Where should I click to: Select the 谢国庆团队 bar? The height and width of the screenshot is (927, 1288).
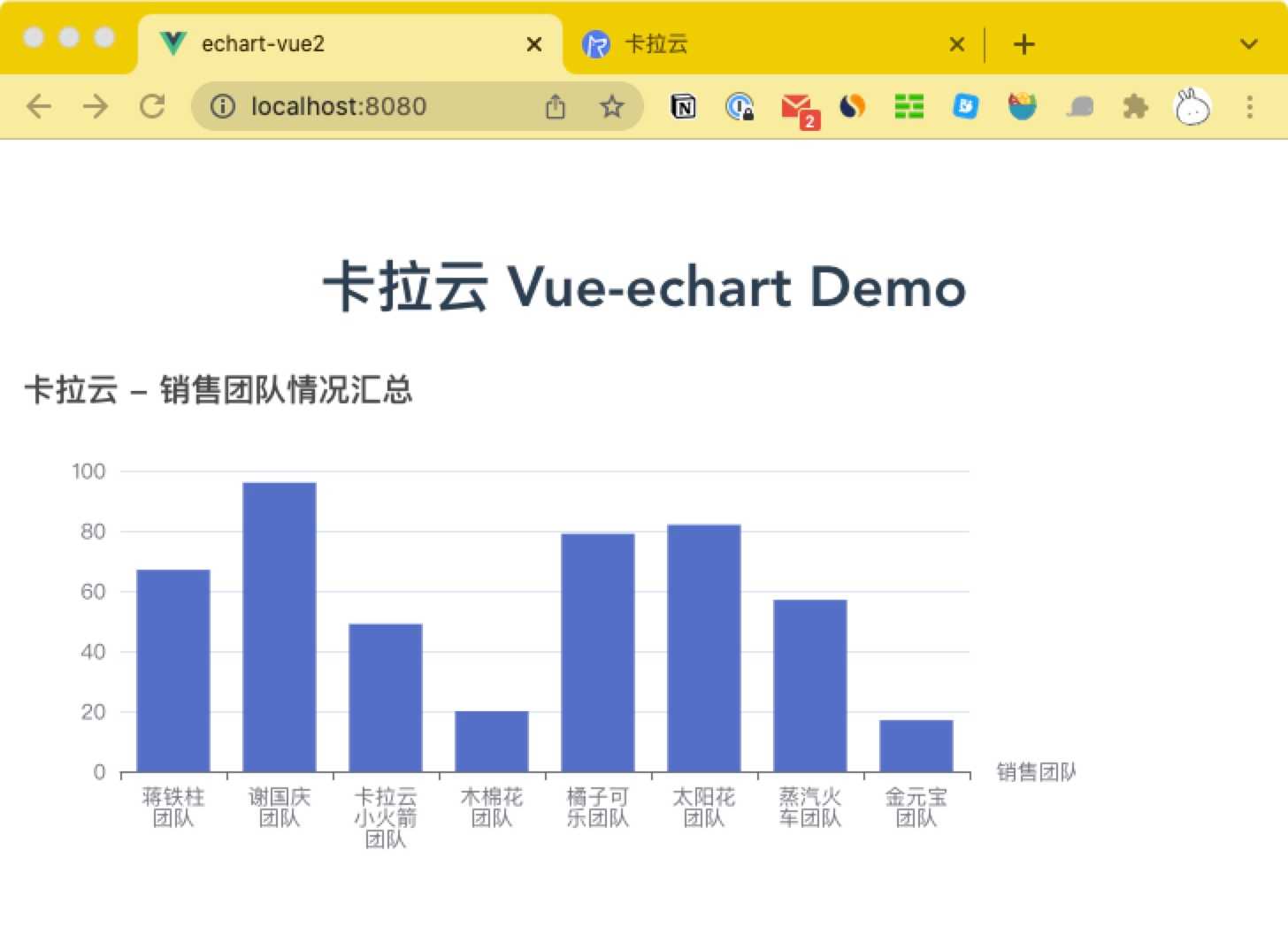280,627
